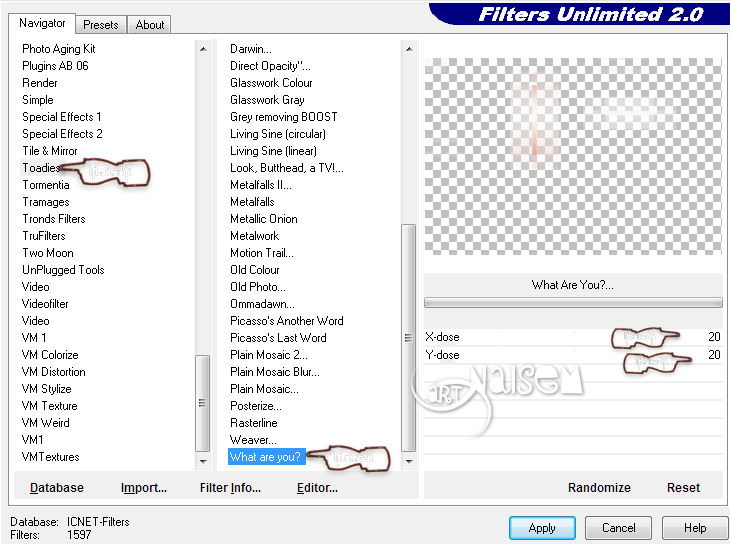
Task: Select the Direct Opacity filter
Action: pos(270,66)
